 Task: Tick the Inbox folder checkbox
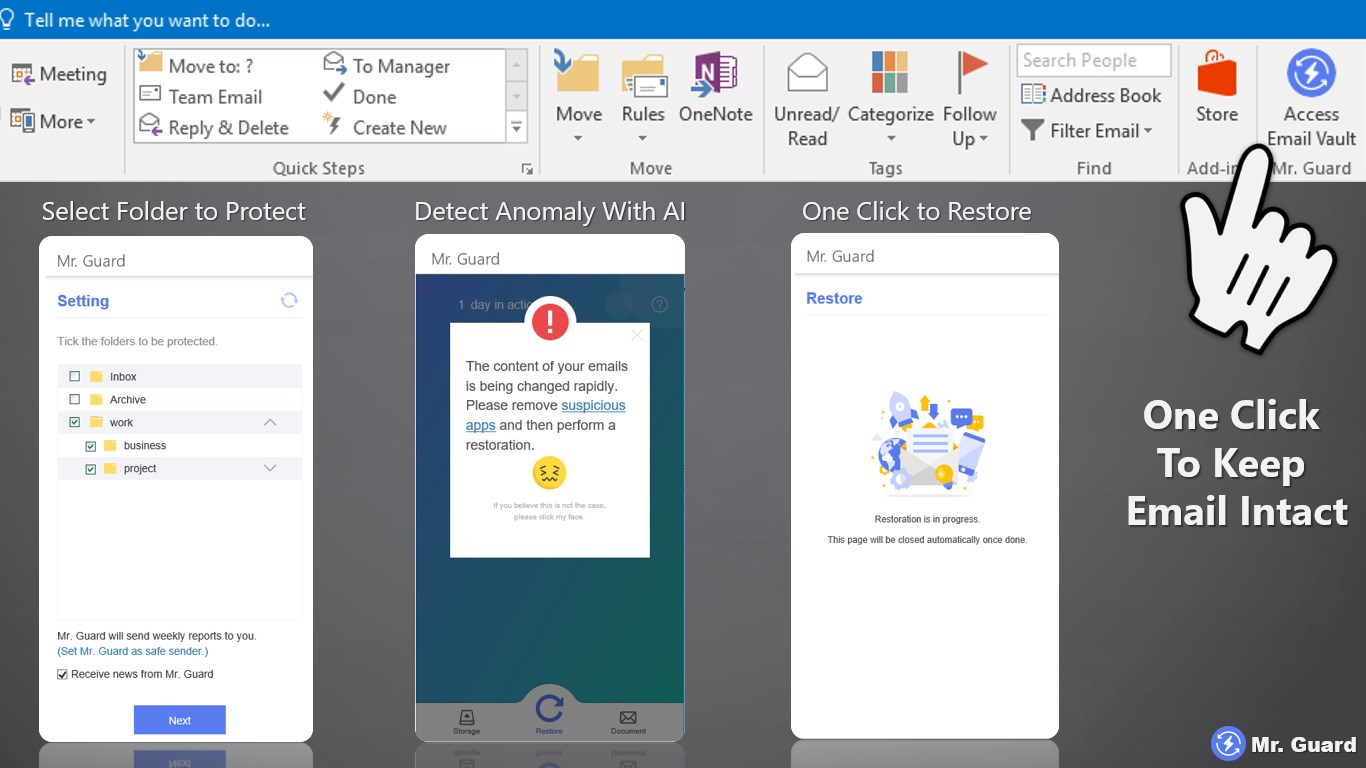74,377
